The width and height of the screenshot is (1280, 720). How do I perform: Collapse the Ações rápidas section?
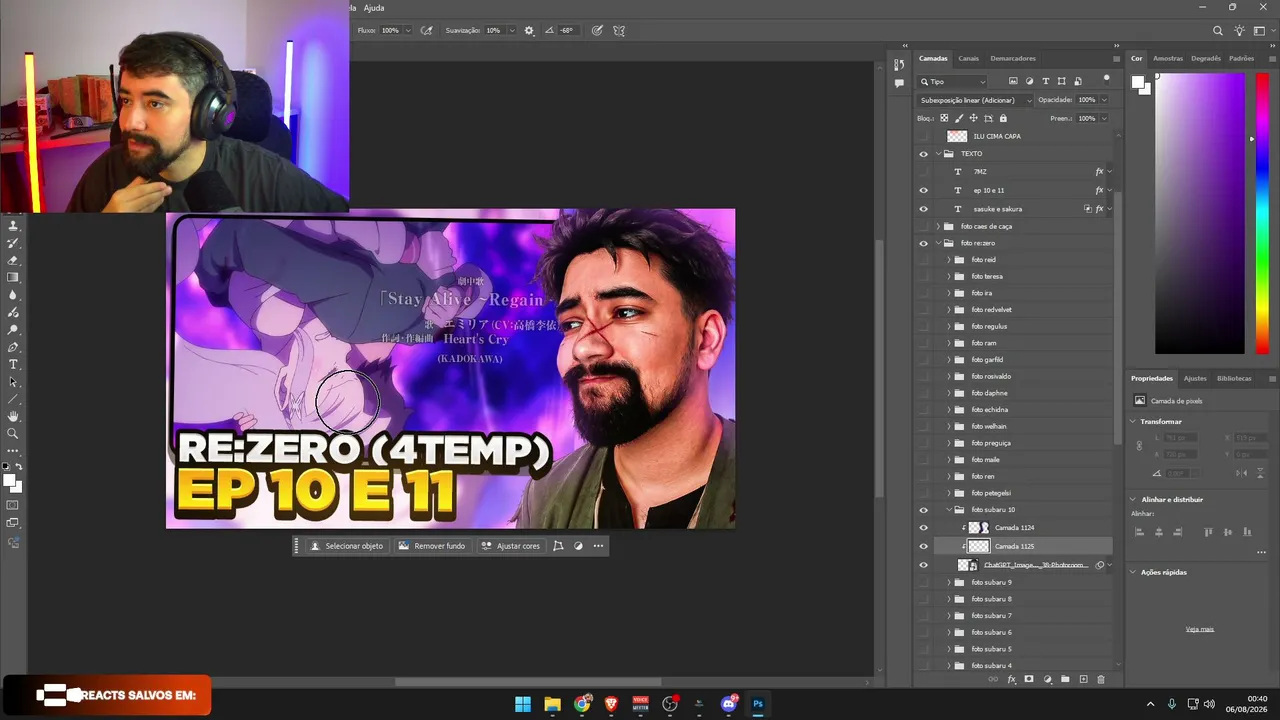[1133, 572]
